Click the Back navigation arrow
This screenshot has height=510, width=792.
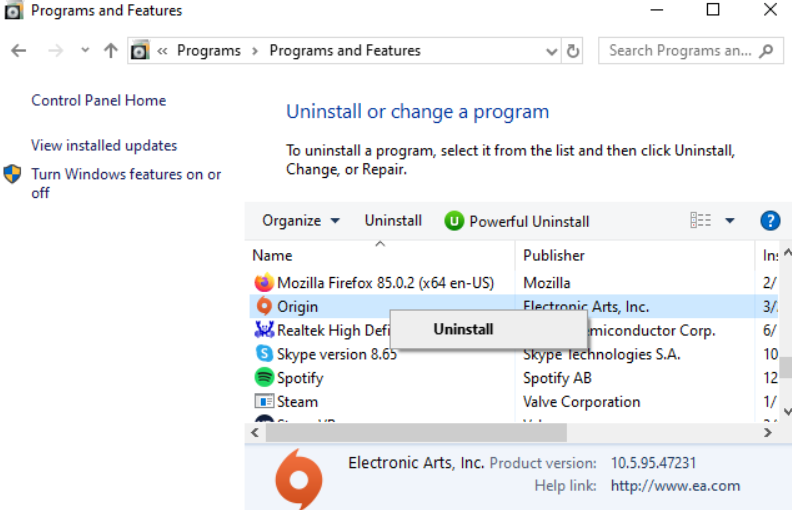[19, 50]
